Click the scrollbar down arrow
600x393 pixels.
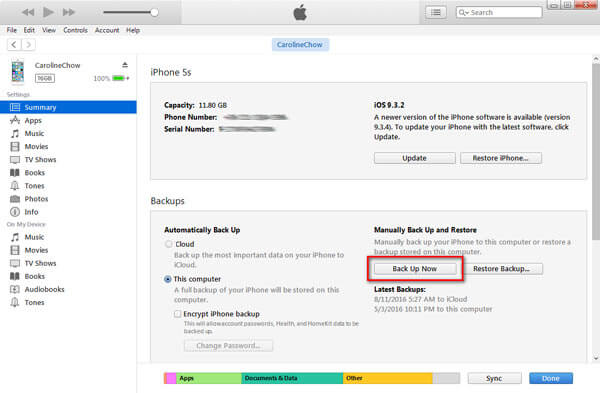pos(596,358)
